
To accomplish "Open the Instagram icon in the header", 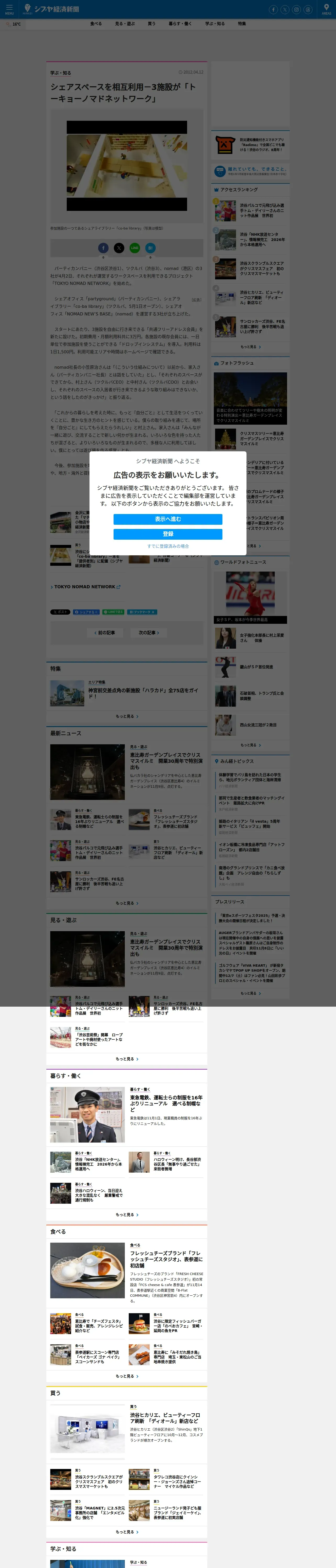I will tap(296, 9).
